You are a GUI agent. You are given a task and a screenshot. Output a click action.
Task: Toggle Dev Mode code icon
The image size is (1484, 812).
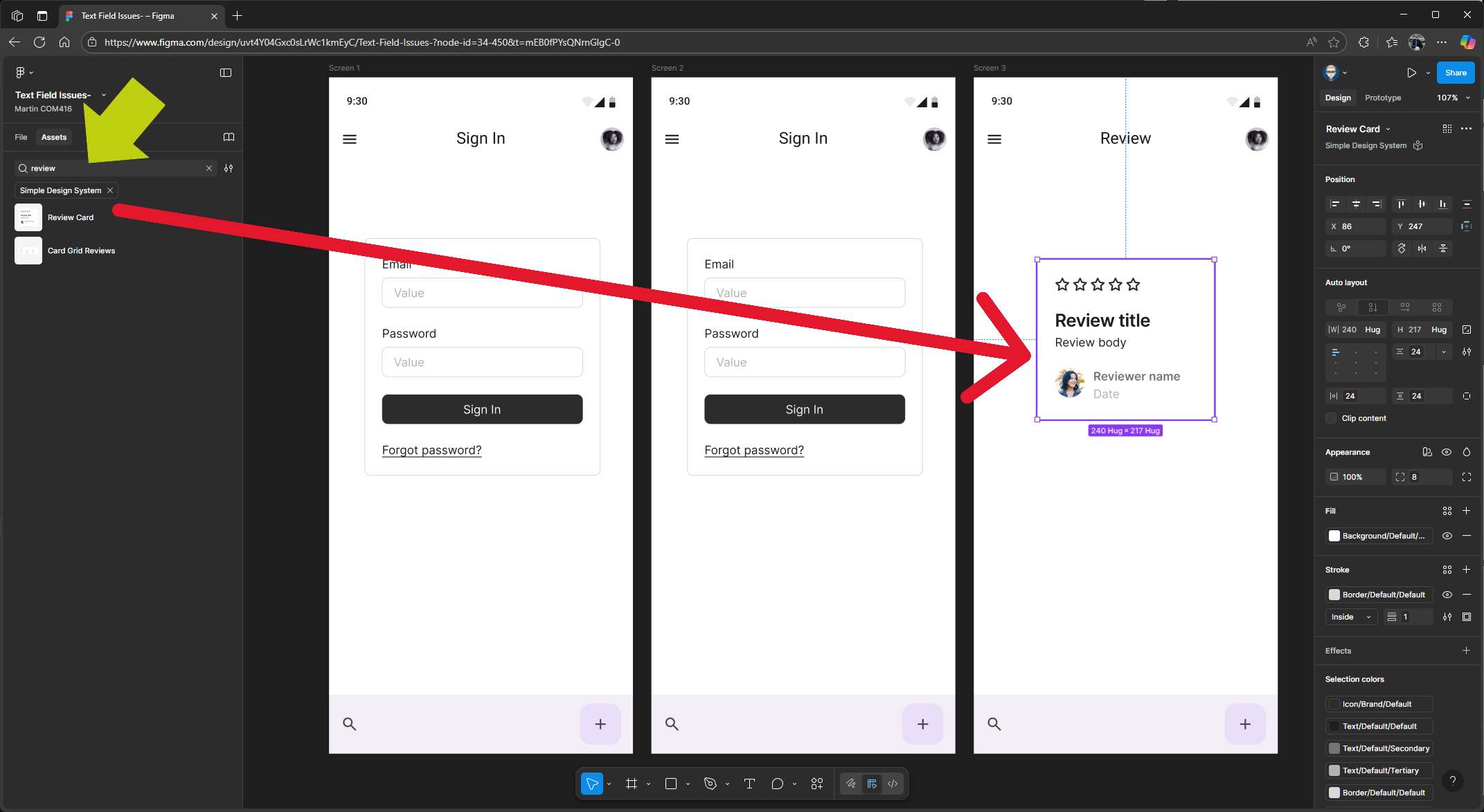pyautogui.click(x=893, y=784)
